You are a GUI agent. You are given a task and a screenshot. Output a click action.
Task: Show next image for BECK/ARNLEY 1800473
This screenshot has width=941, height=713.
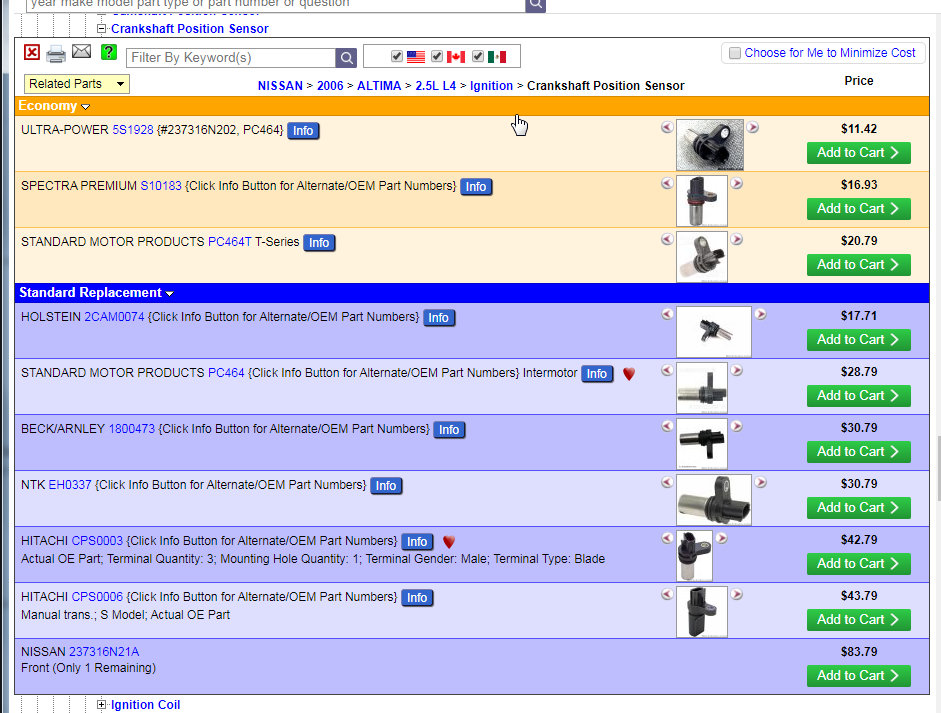pos(737,426)
